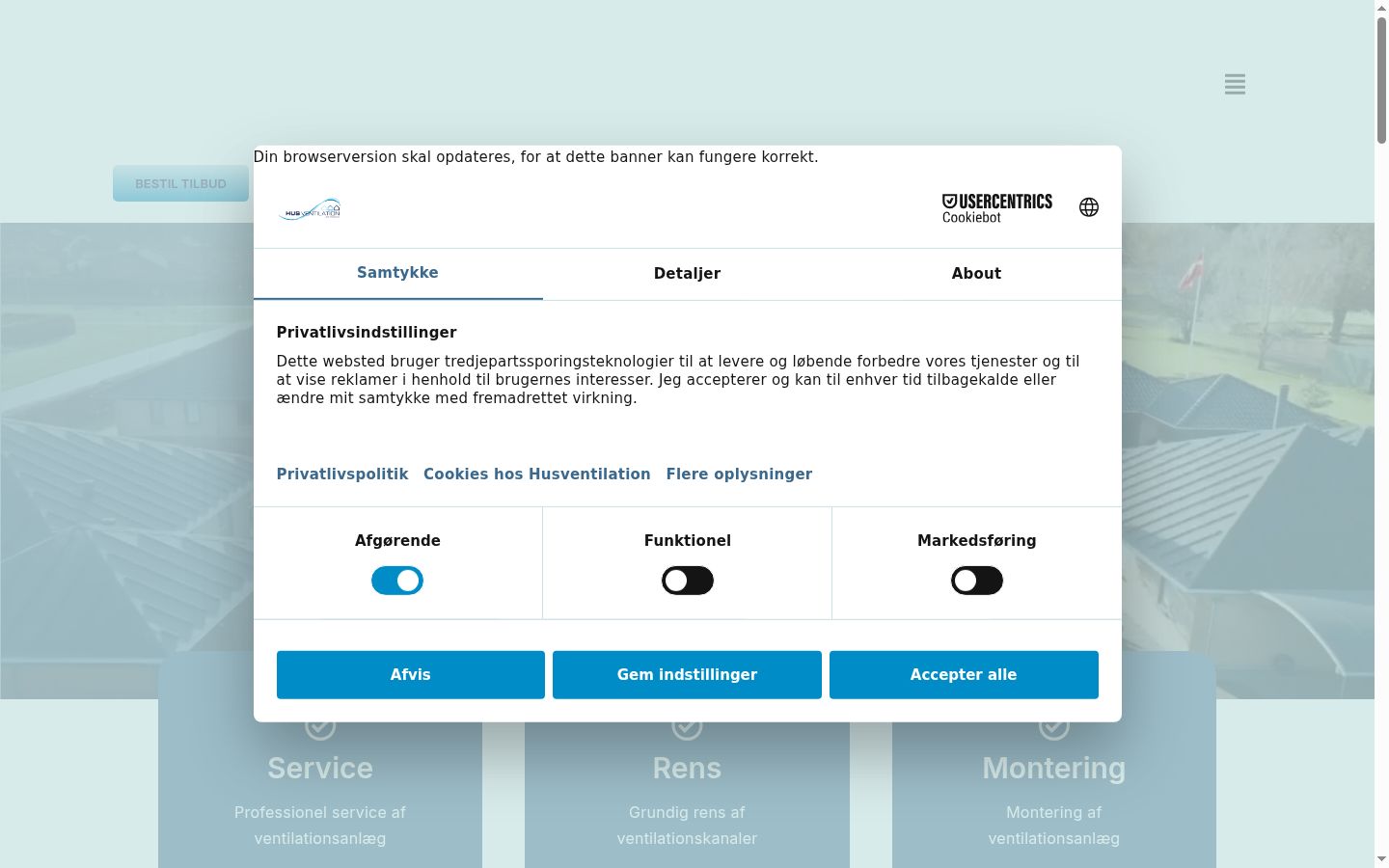Switch to the Samtykke tab
The width and height of the screenshot is (1389, 868).
click(397, 273)
